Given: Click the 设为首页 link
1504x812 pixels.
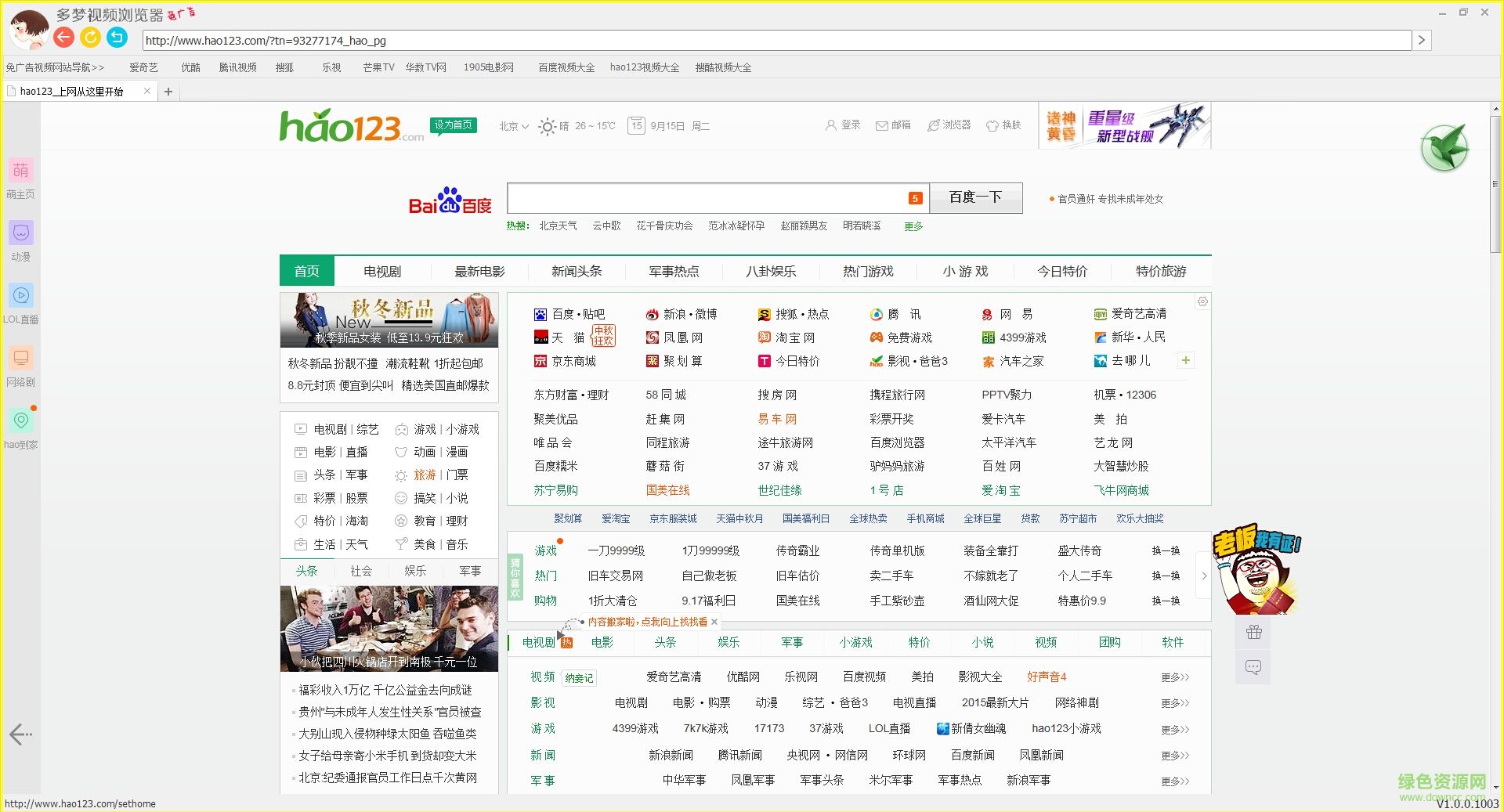Looking at the screenshot, I should (x=454, y=124).
